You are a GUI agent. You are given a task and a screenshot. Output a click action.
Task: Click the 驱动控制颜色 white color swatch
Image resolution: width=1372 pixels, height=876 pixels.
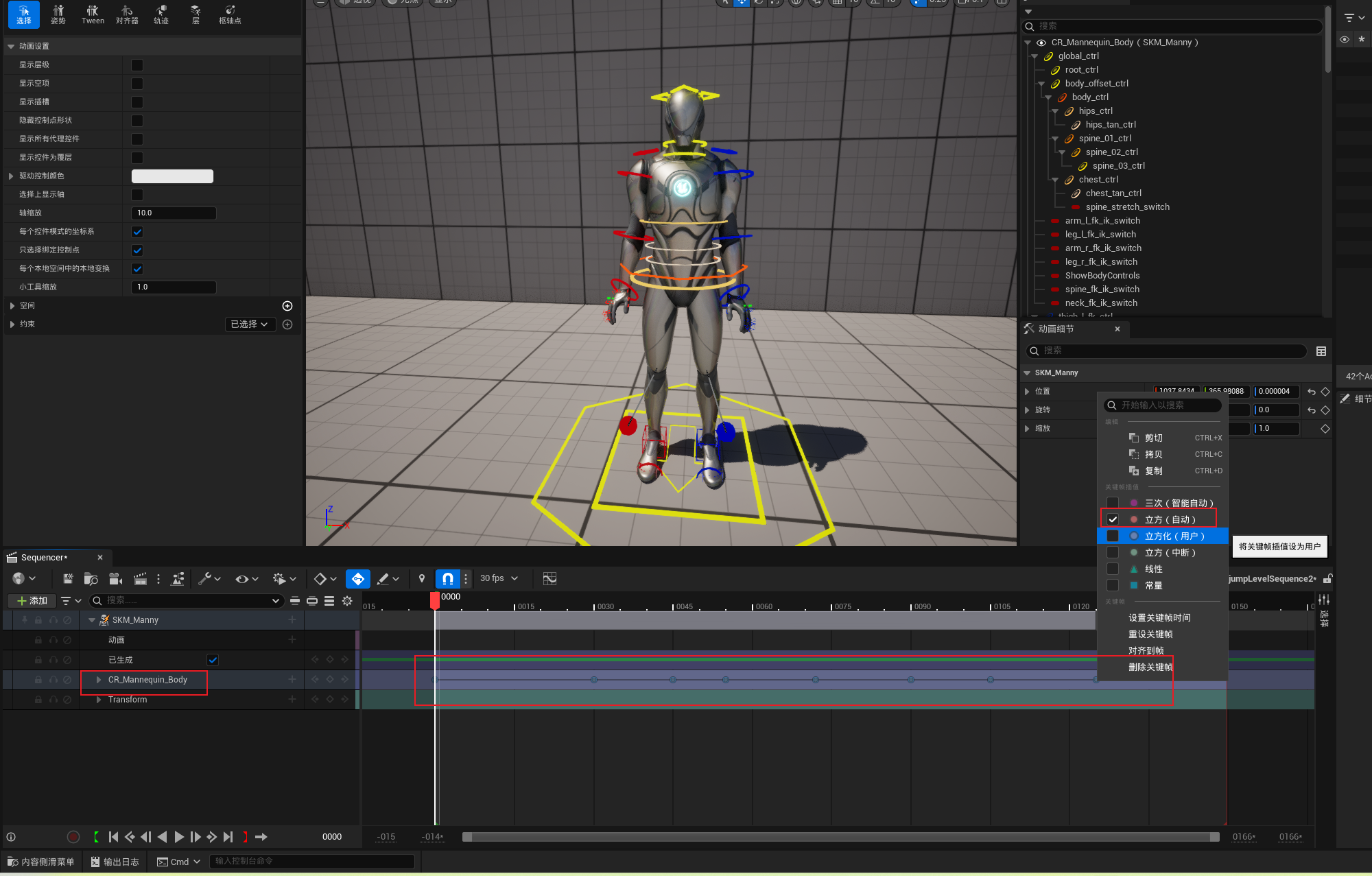172,176
